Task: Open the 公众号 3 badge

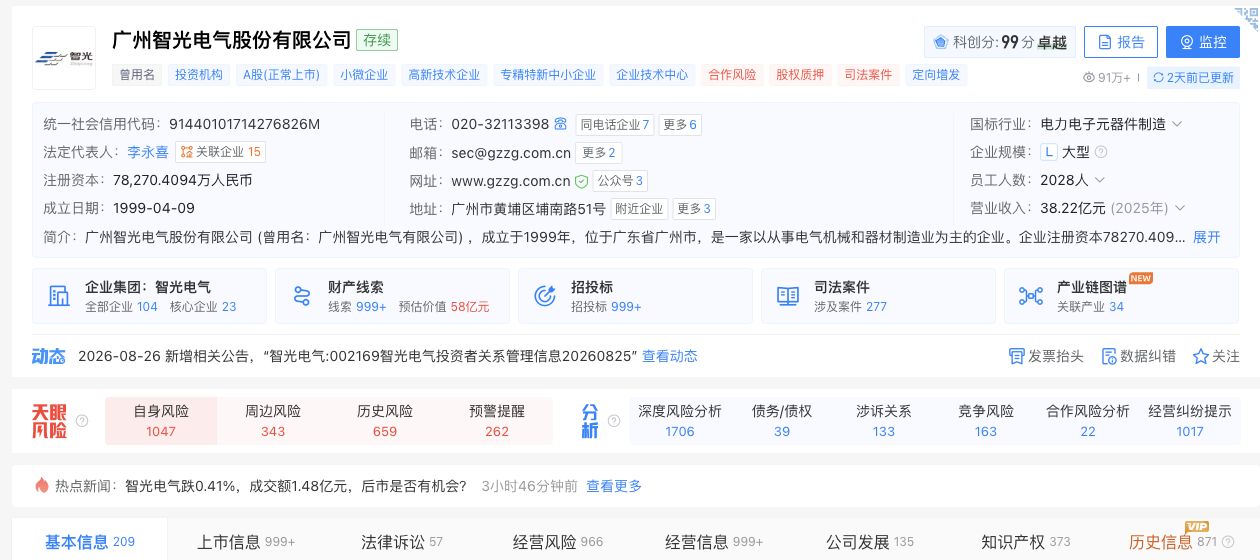Action: 620,181
